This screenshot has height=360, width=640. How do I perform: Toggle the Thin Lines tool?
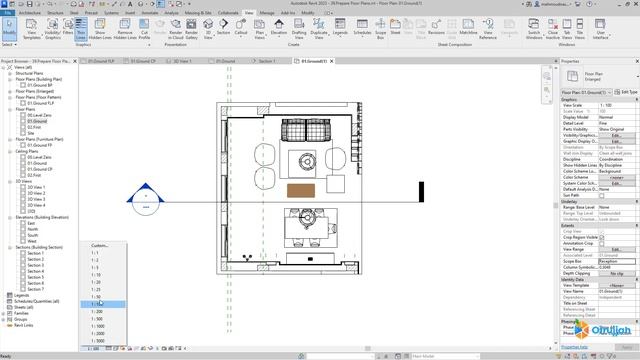[x=81, y=29]
